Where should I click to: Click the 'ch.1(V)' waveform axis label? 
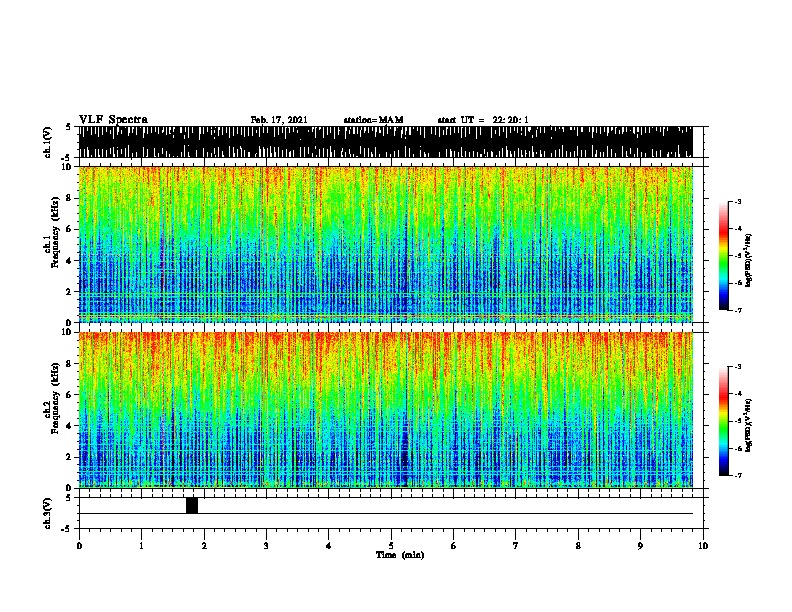[x=47, y=142]
